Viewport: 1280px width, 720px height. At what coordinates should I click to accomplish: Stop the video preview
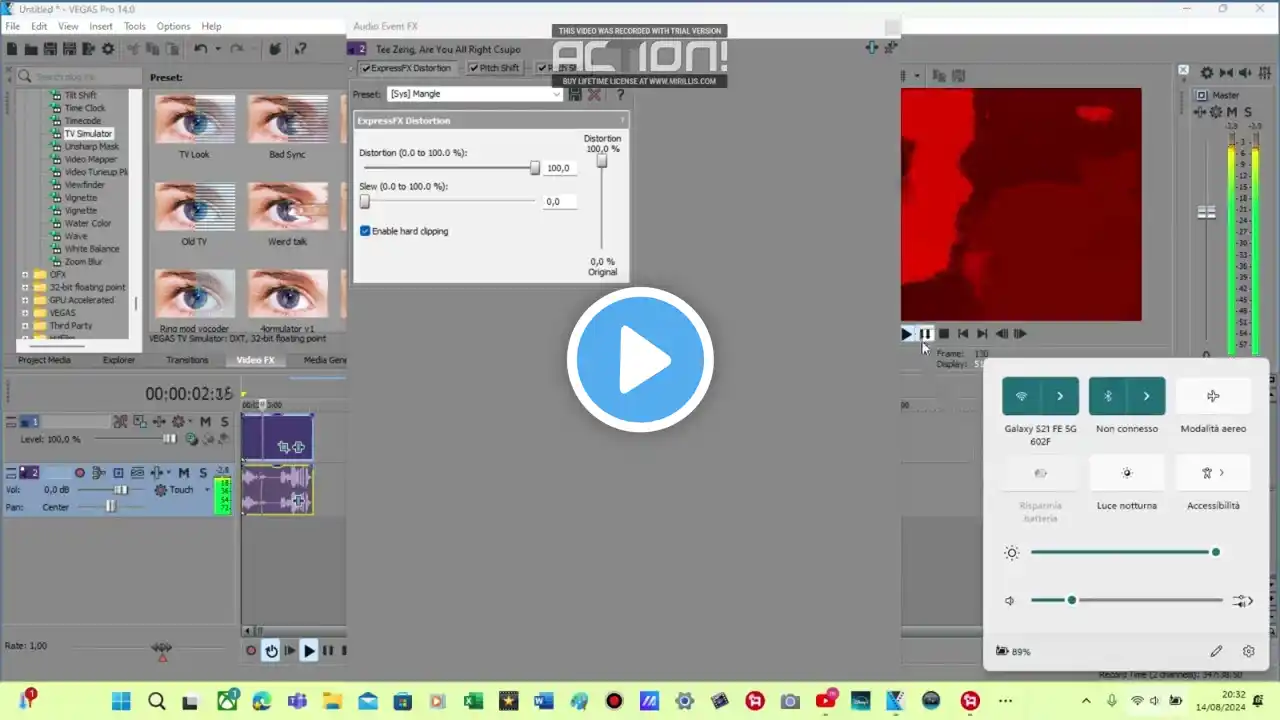(944, 334)
